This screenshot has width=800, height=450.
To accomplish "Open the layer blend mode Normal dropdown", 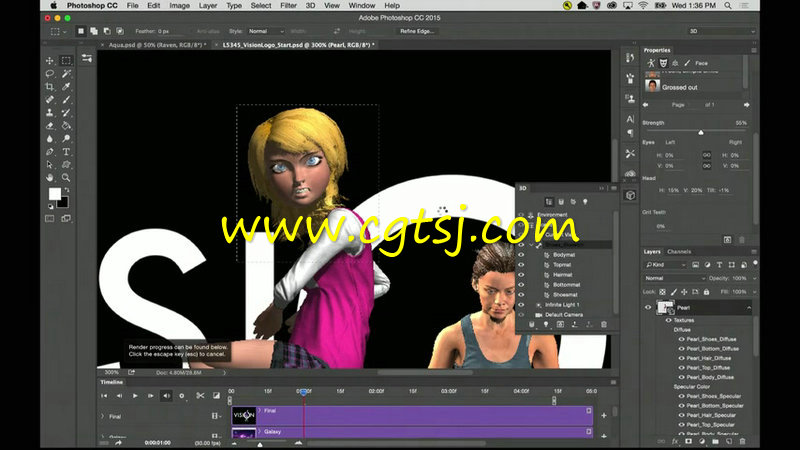I will tap(674, 279).
